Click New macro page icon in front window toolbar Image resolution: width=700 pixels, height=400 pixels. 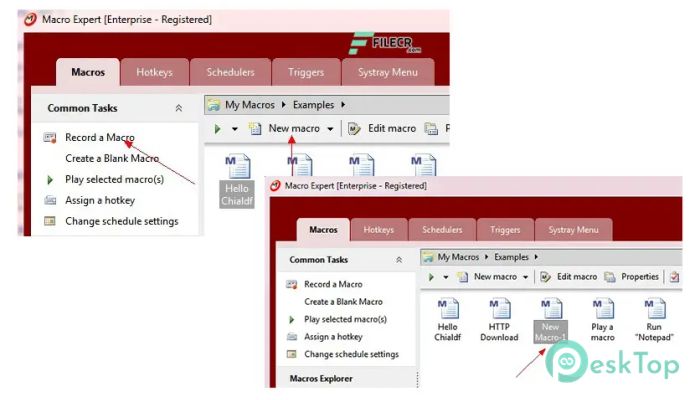point(462,277)
